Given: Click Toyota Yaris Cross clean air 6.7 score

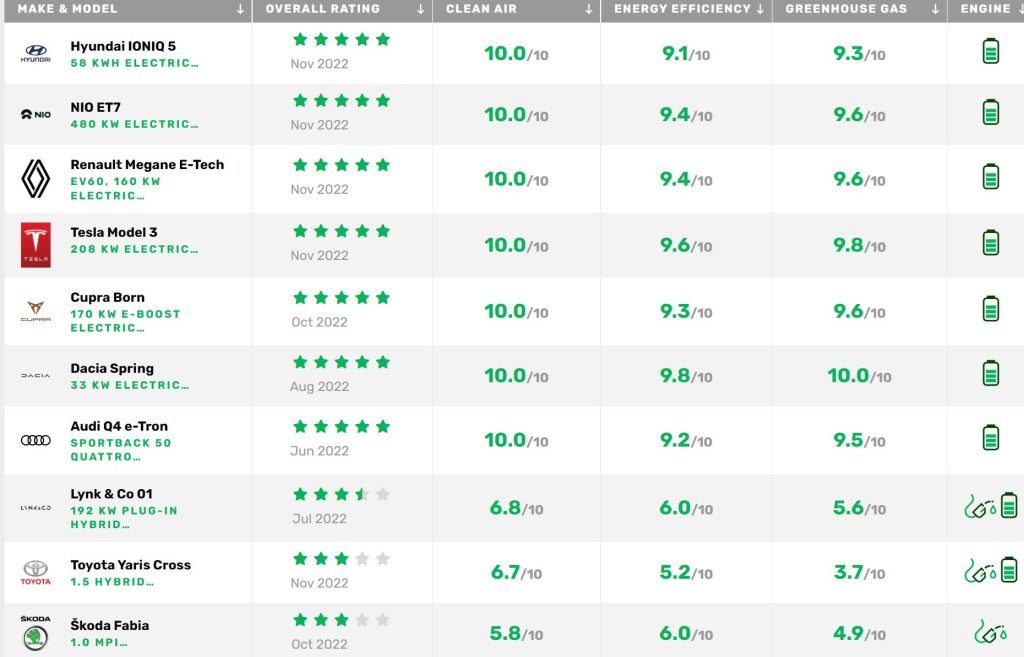Looking at the screenshot, I should [x=517, y=573].
